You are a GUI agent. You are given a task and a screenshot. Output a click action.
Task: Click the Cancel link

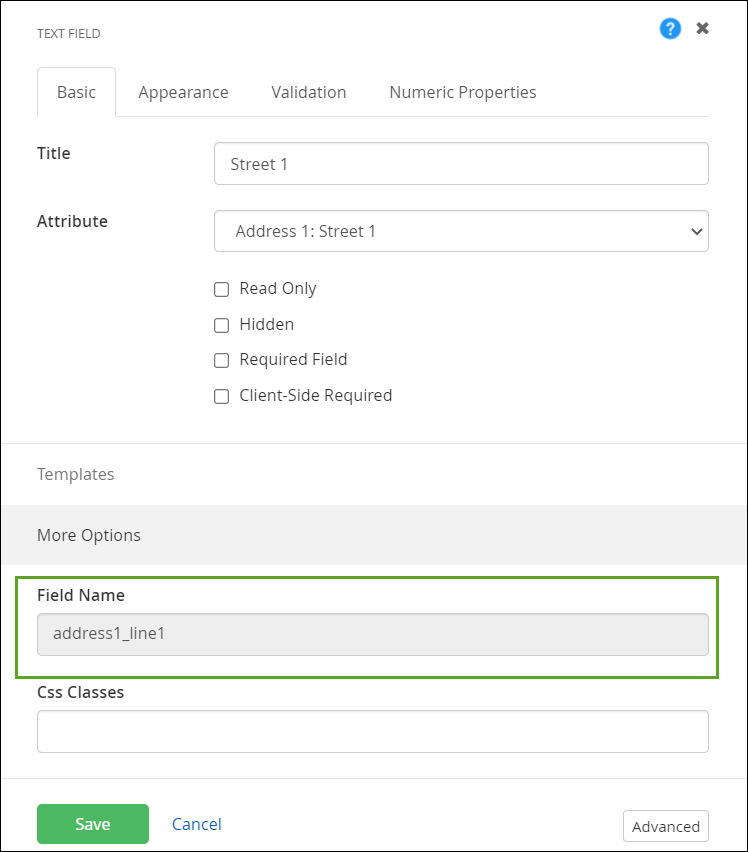(197, 824)
